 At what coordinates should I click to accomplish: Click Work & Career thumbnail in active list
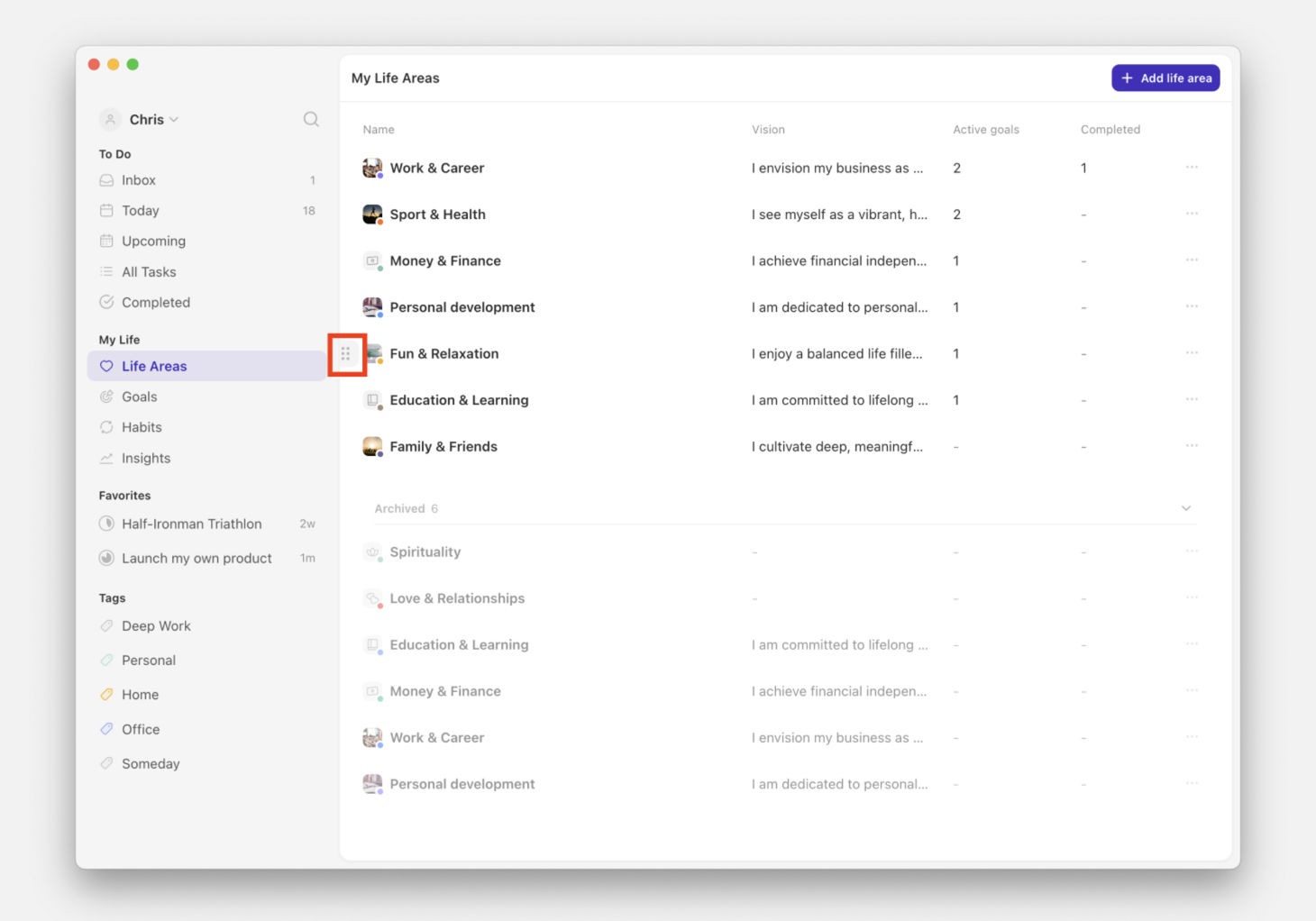tap(372, 168)
